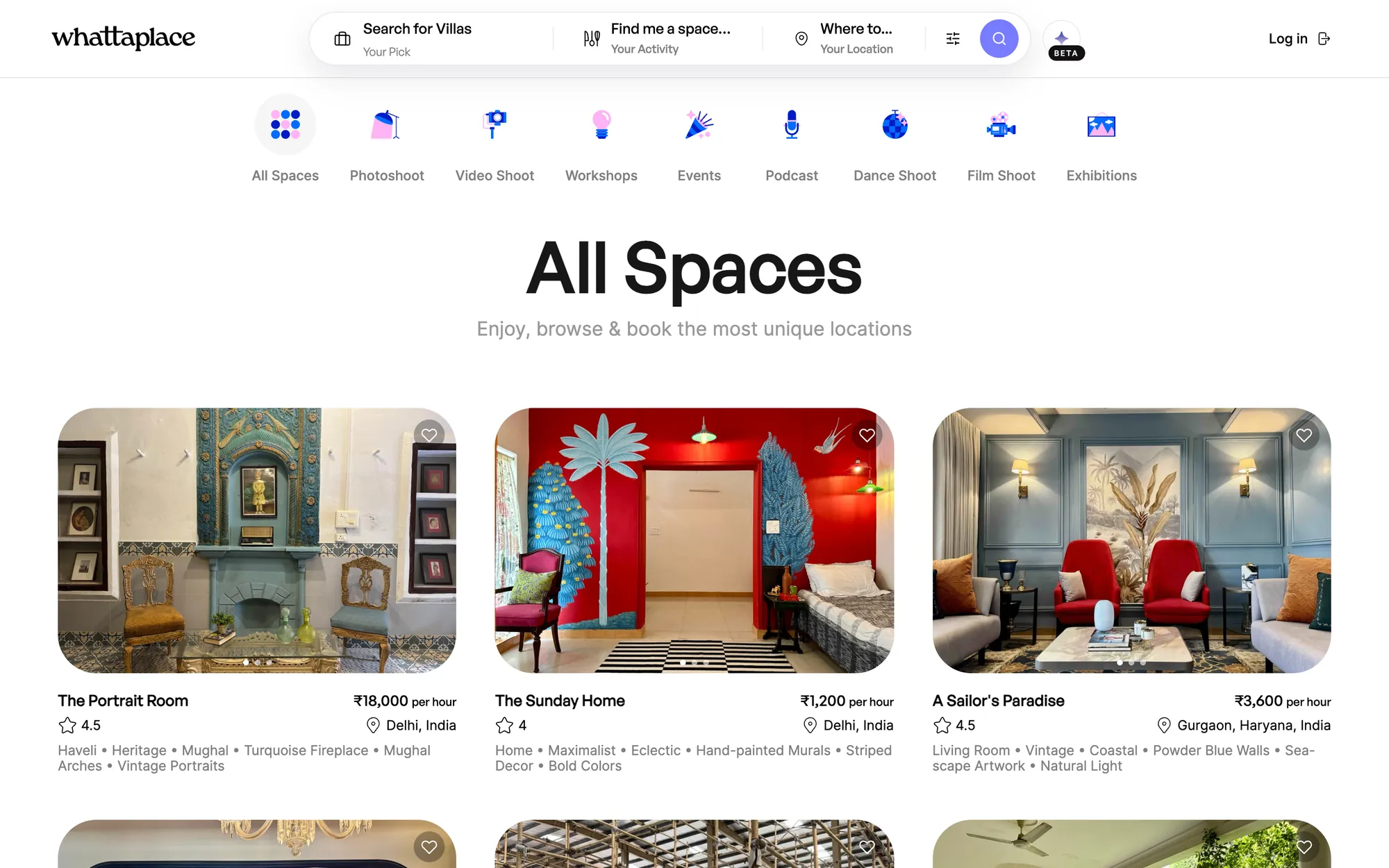Click the star icon for A Sailor's Paradise
Viewport: 1389px width, 868px height.
pyautogui.click(x=942, y=726)
